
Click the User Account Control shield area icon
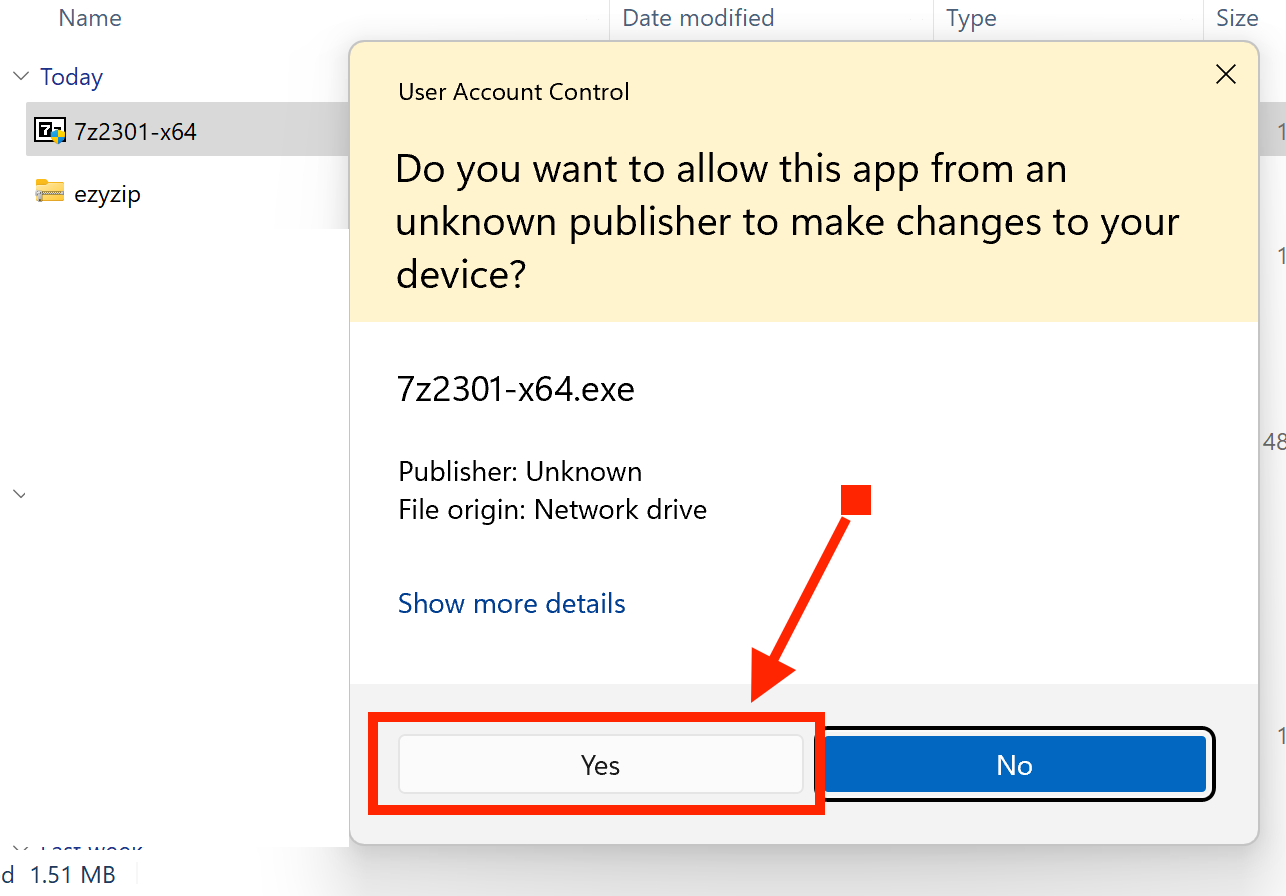click(x=513, y=91)
